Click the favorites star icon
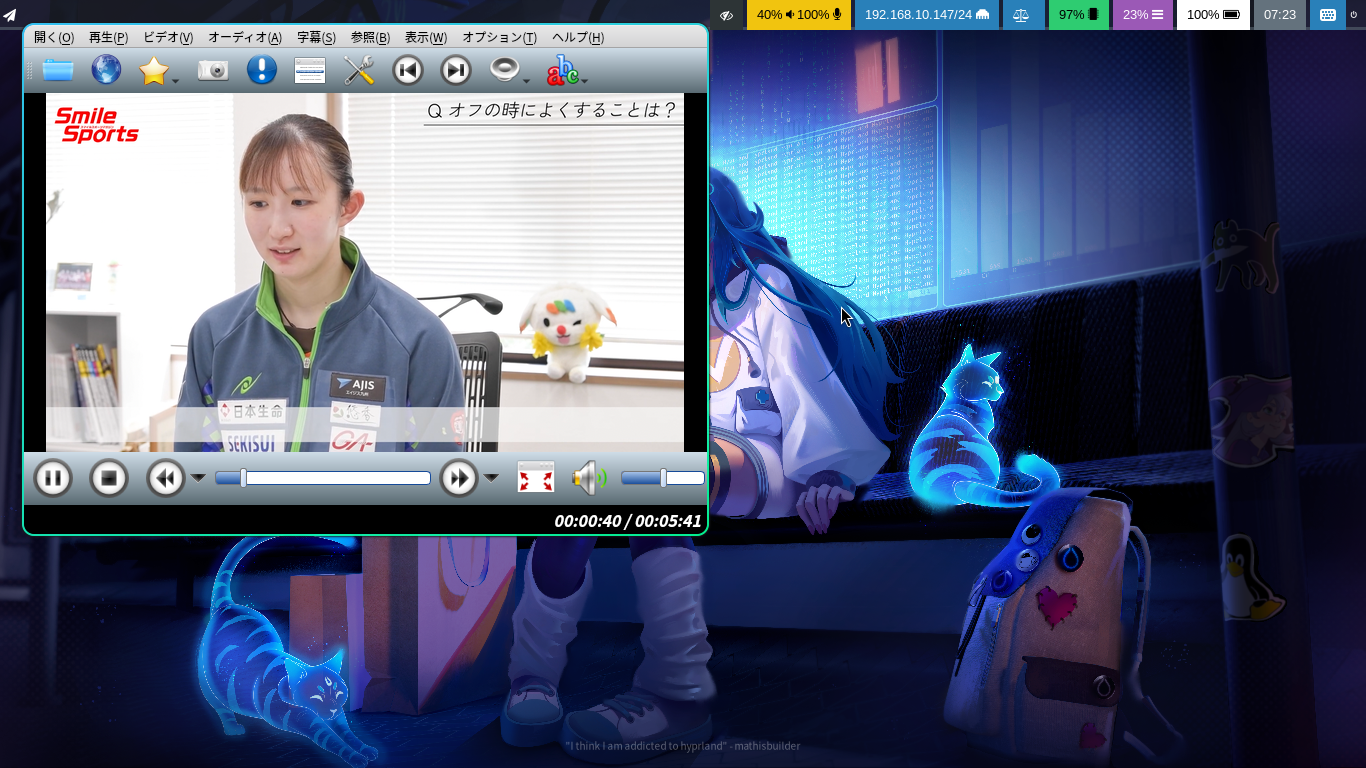This screenshot has height=768, width=1366. click(153, 70)
